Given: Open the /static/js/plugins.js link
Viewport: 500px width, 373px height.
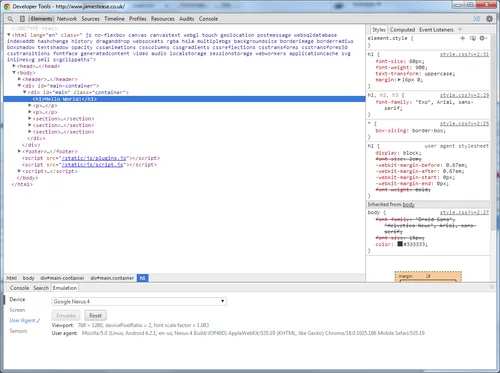Looking at the screenshot, I should pyautogui.click(x=94, y=158).
